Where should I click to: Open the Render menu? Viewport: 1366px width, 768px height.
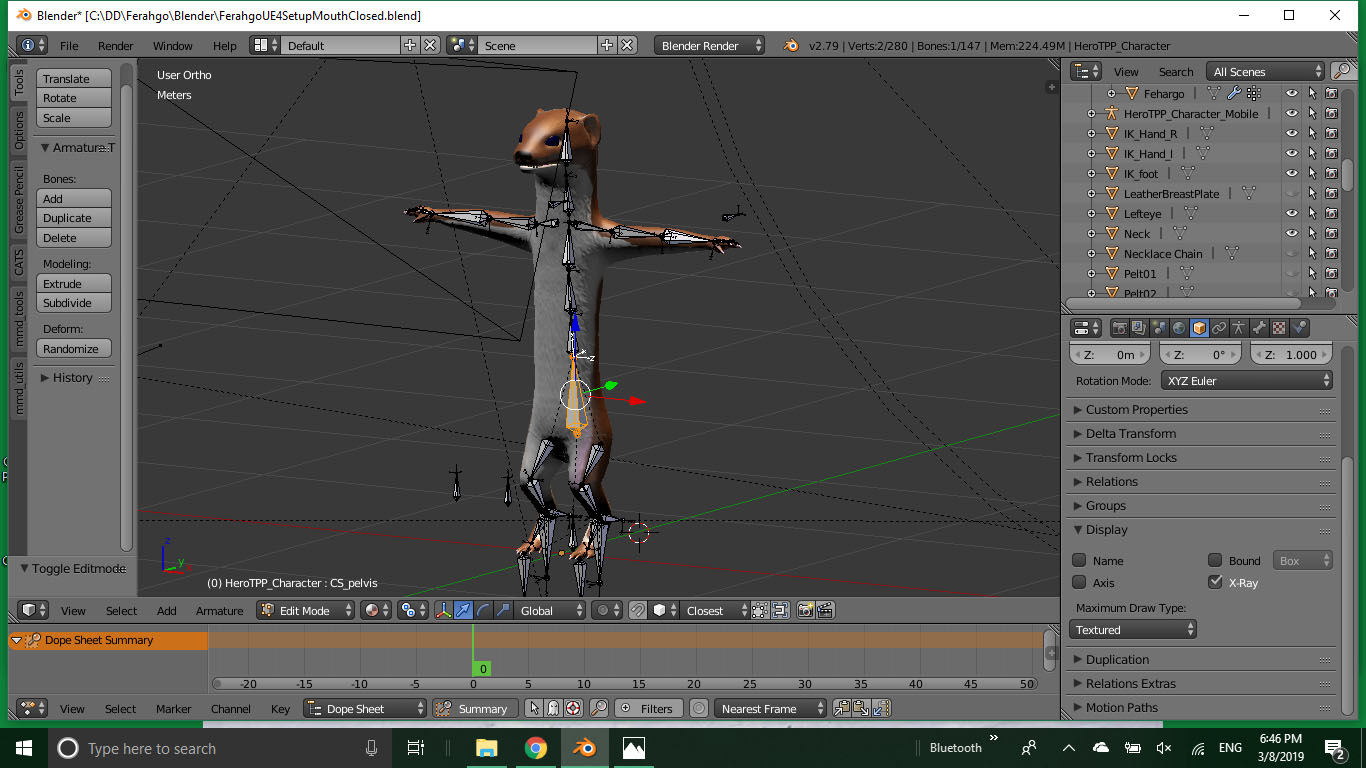pos(116,46)
